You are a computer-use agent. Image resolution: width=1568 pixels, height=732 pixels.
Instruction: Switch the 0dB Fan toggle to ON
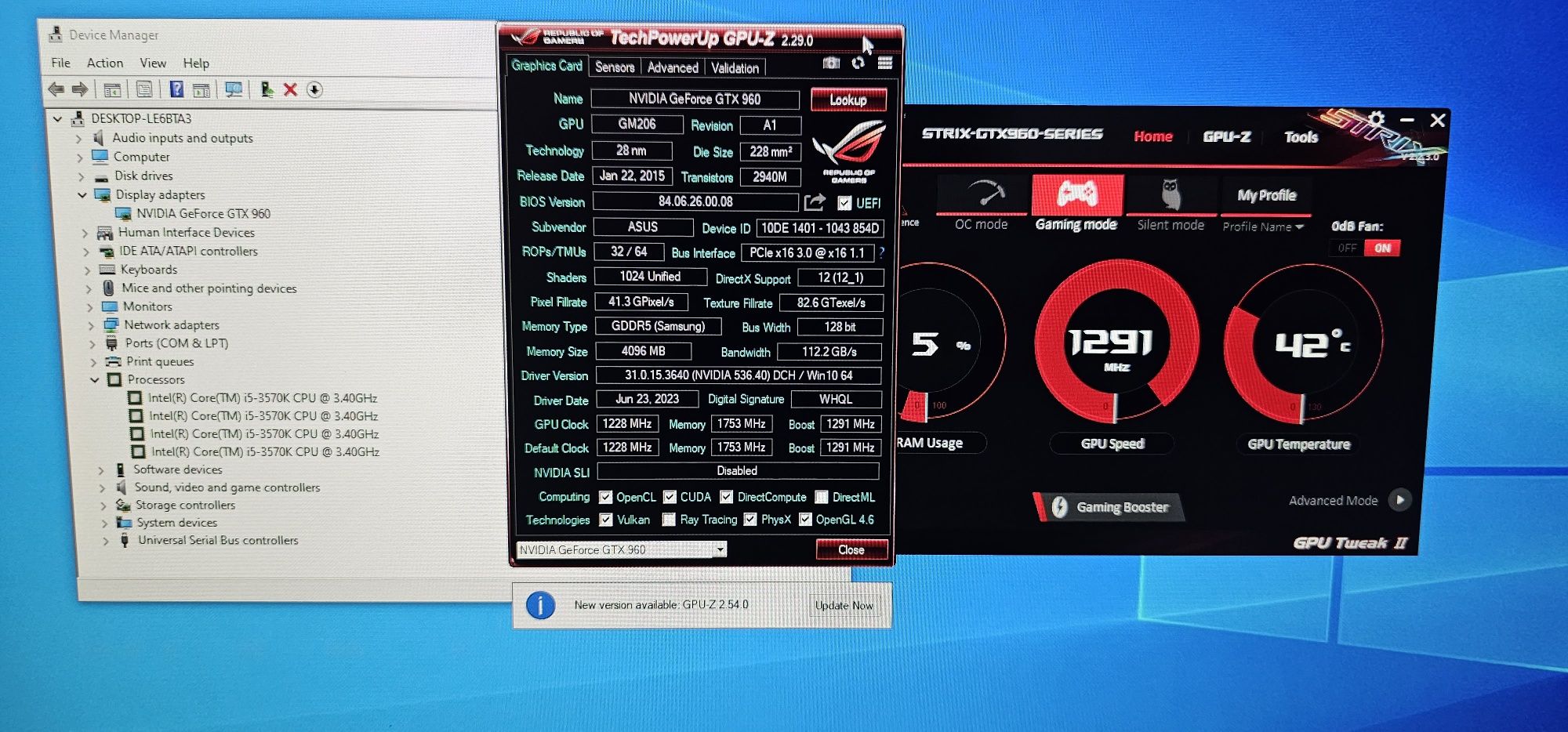click(x=1382, y=248)
